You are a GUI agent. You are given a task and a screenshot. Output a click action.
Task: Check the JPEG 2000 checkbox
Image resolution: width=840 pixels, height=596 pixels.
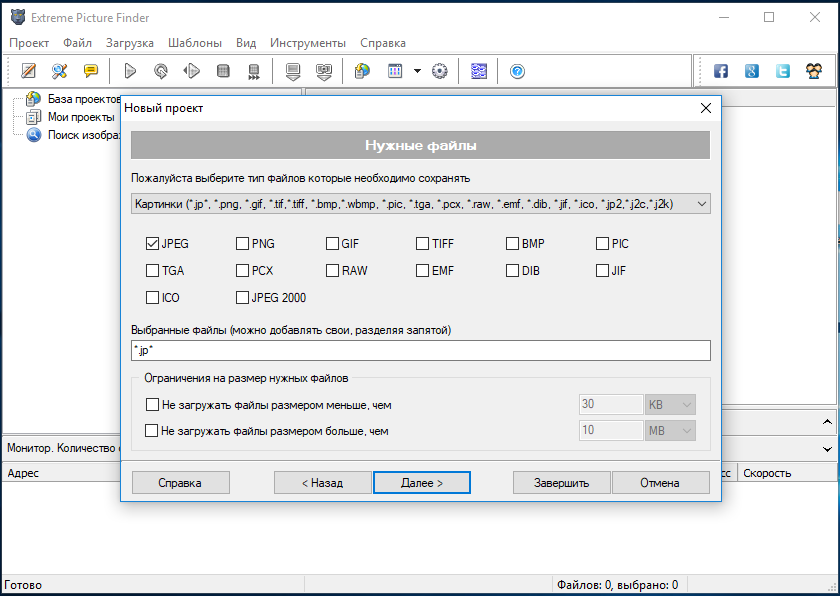coord(242,297)
